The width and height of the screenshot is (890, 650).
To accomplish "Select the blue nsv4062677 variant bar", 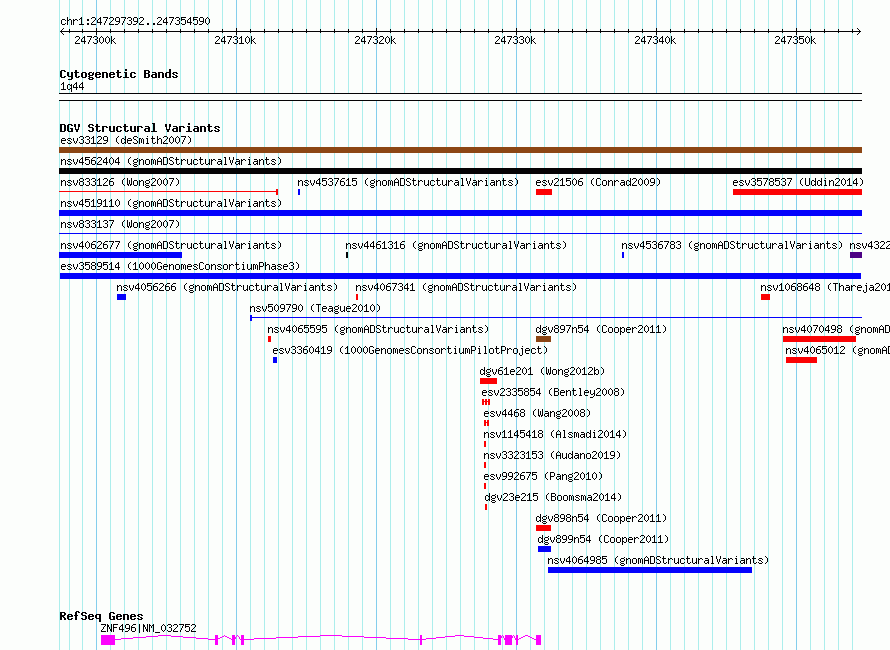I will 120,255.
